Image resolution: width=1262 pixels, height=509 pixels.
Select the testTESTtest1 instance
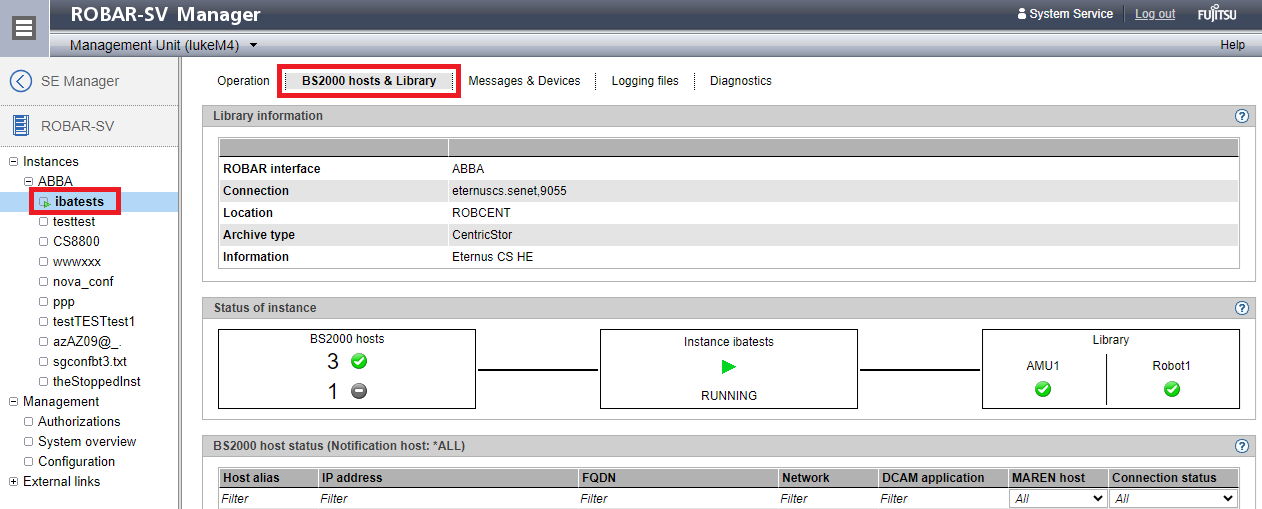tap(94, 322)
